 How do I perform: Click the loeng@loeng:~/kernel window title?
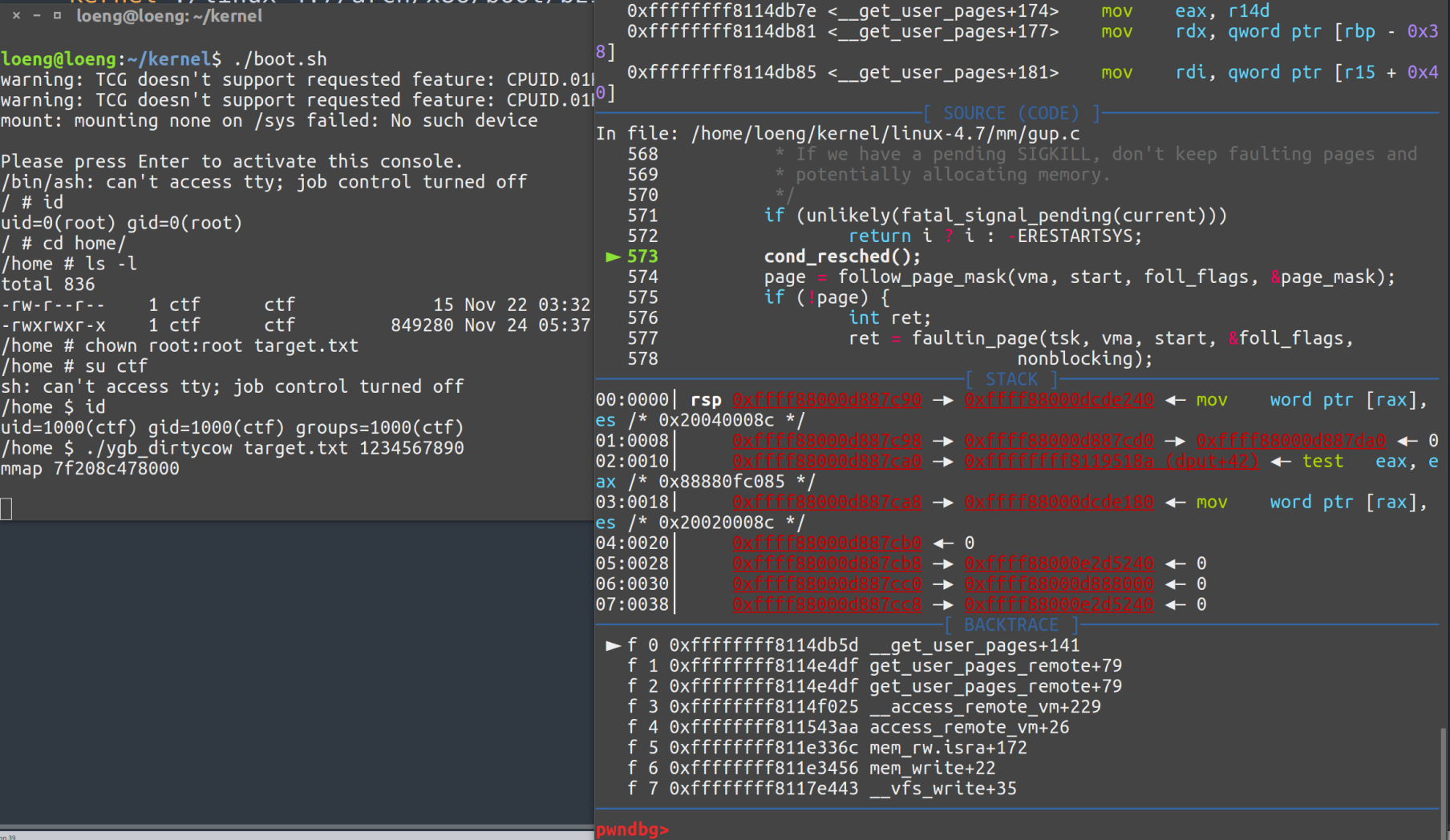[168, 16]
